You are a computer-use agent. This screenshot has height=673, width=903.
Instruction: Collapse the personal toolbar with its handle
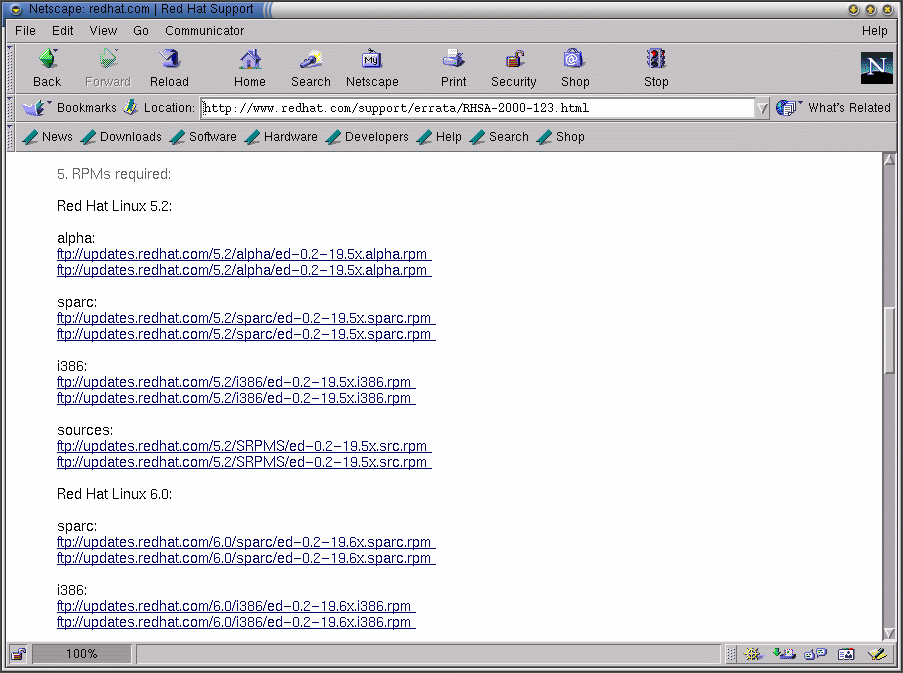(10, 137)
